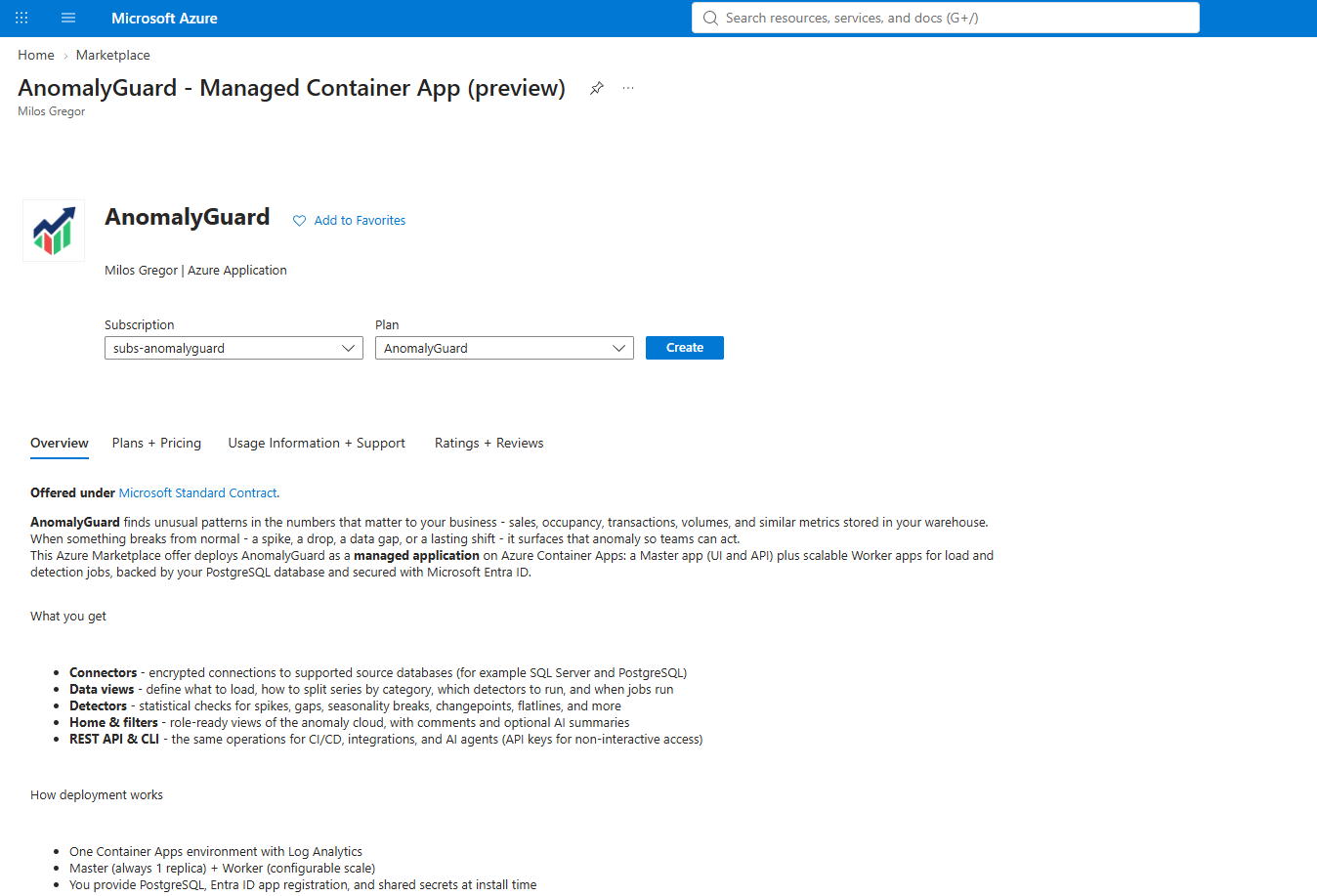The height and width of the screenshot is (896, 1317).
Task: Go to Marketplace breadcrumb
Action: (113, 55)
